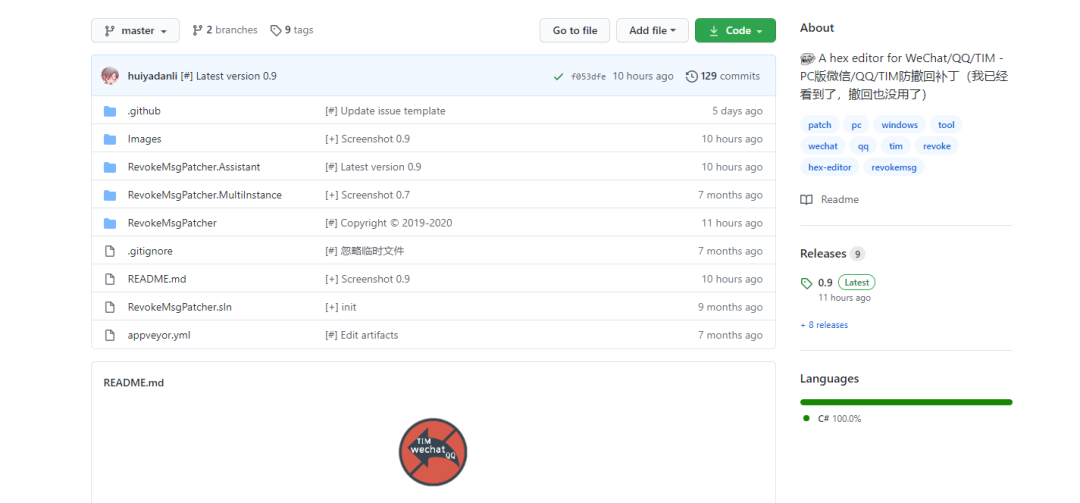
Task: Open the Latest version 0.9 commit message
Action: point(229,76)
